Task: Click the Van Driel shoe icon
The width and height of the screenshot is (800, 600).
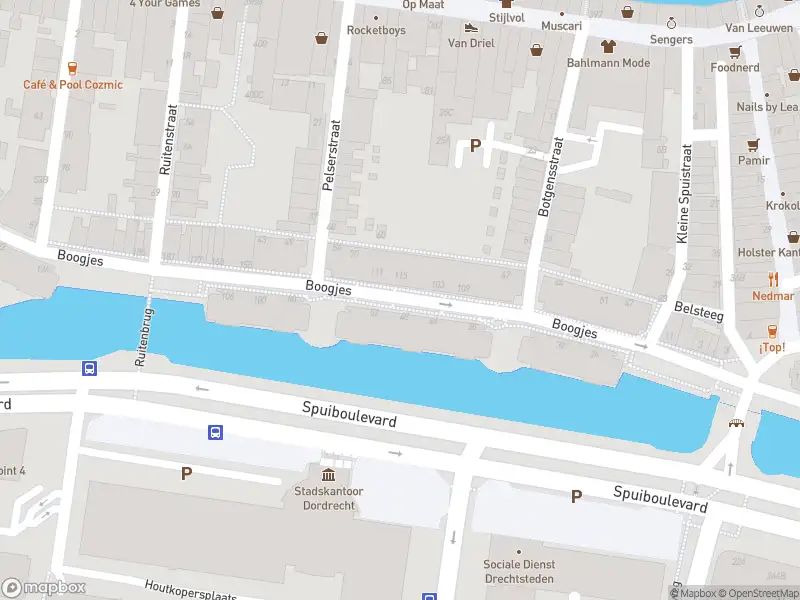Action: pos(471,28)
